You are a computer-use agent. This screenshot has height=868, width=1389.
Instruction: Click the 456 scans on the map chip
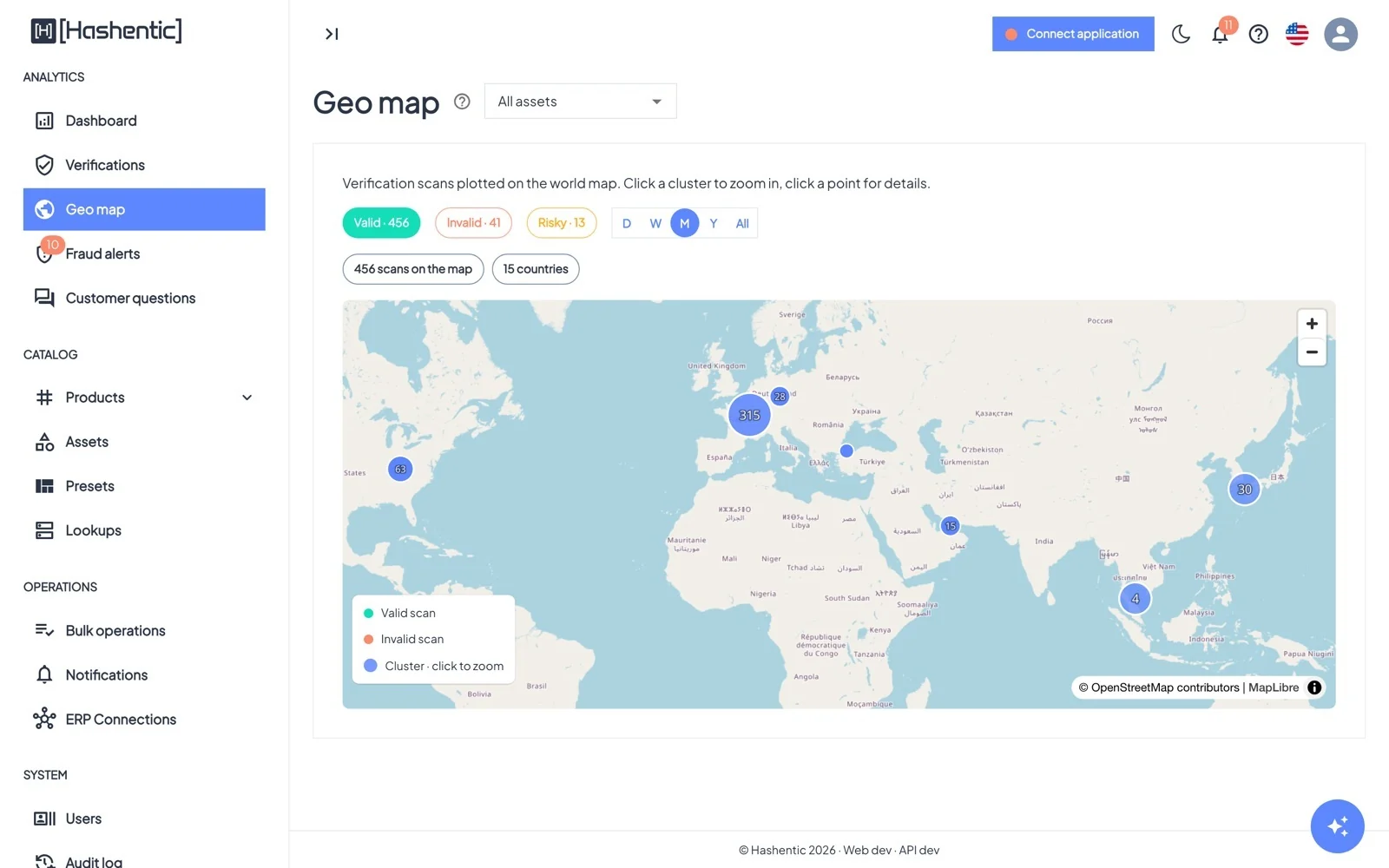pos(413,269)
